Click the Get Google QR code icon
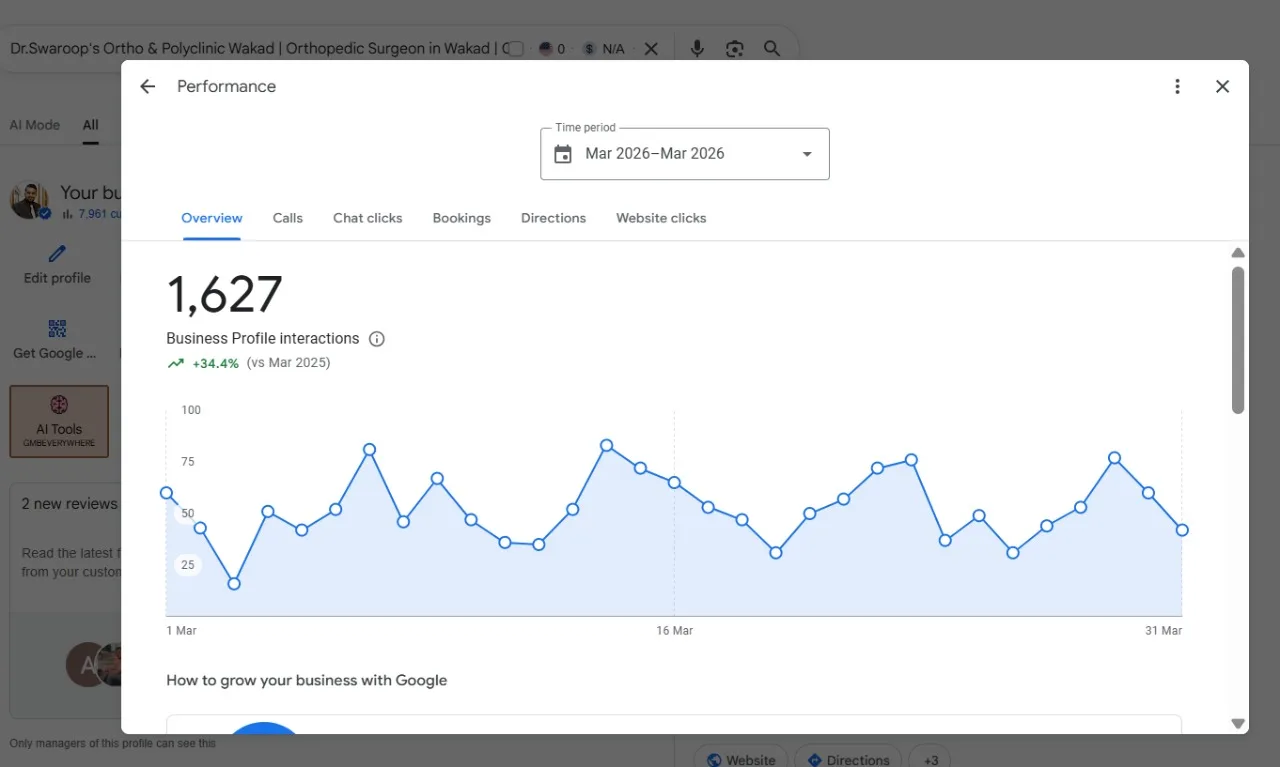The width and height of the screenshot is (1280, 767). [57, 329]
